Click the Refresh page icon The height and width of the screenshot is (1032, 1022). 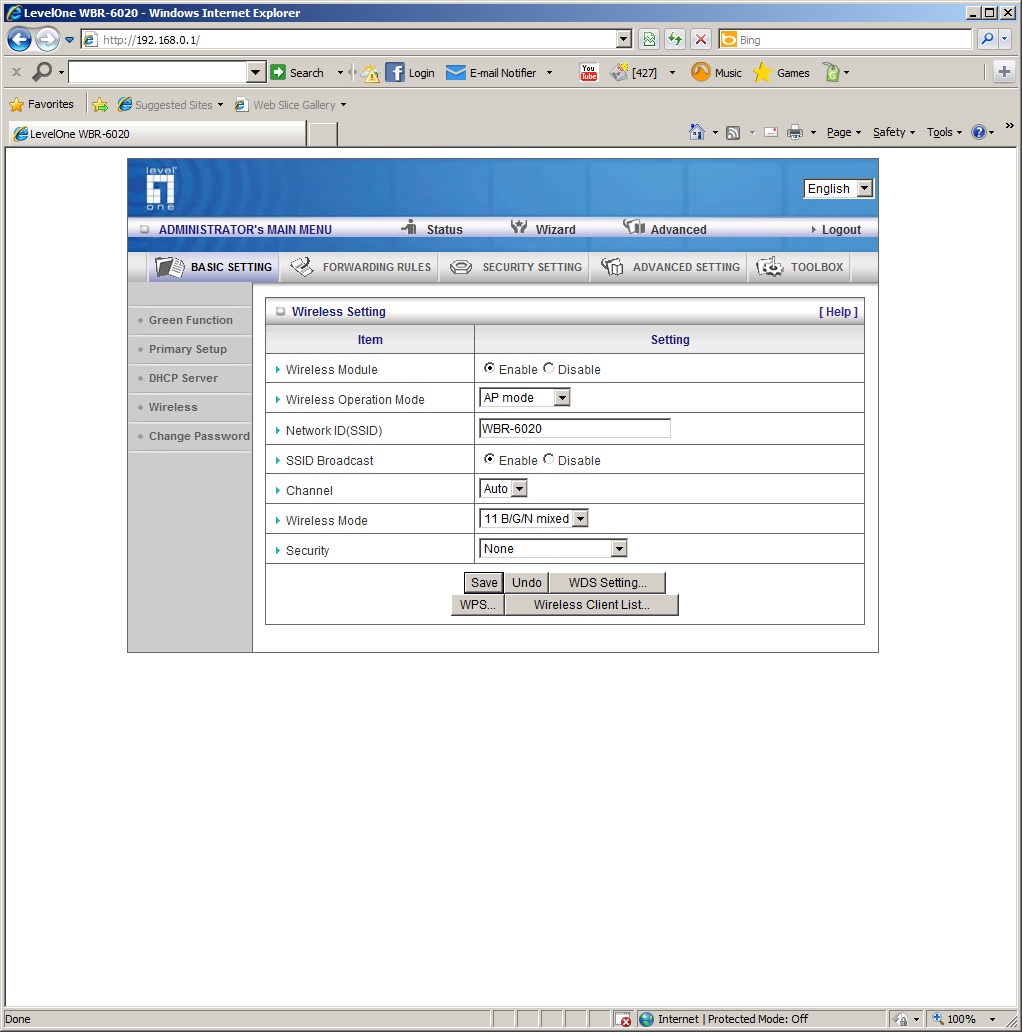pyautogui.click(x=675, y=39)
